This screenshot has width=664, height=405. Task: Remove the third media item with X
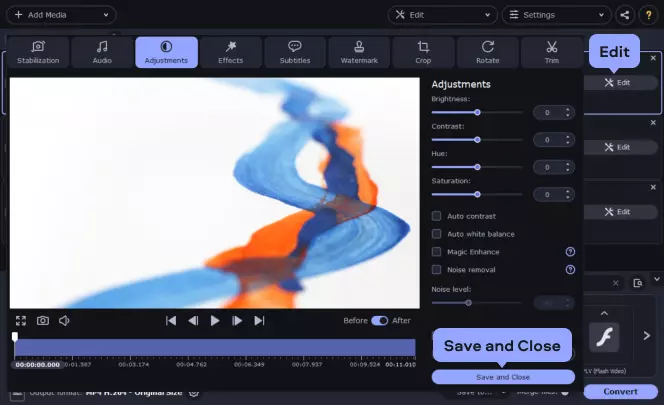point(653,187)
